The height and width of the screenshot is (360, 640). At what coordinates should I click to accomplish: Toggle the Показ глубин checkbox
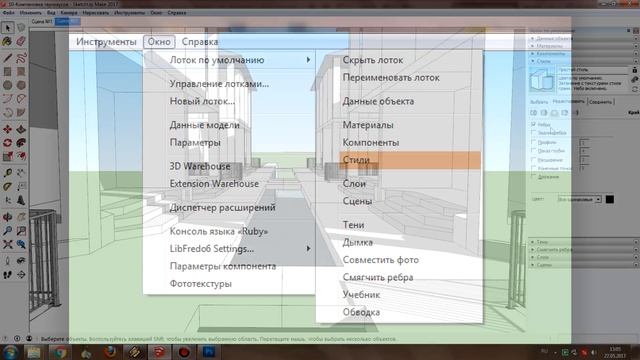pos(533,151)
